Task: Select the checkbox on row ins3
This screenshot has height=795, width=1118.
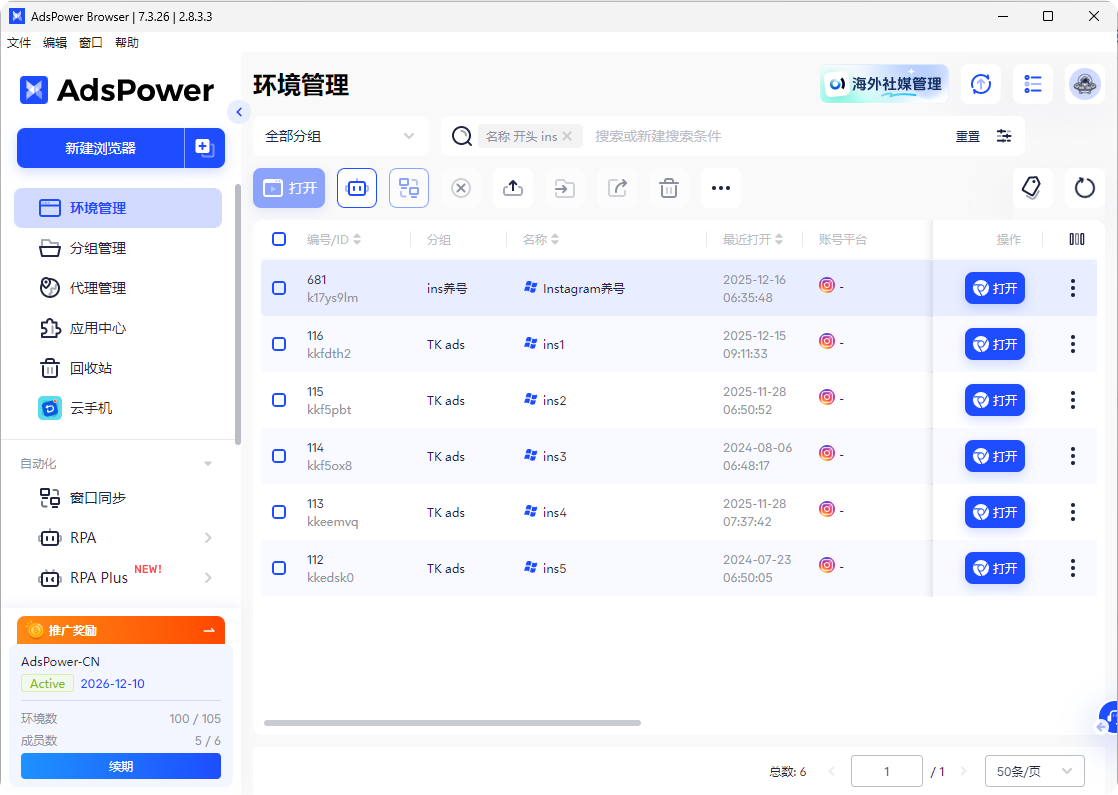Action: click(278, 456)
